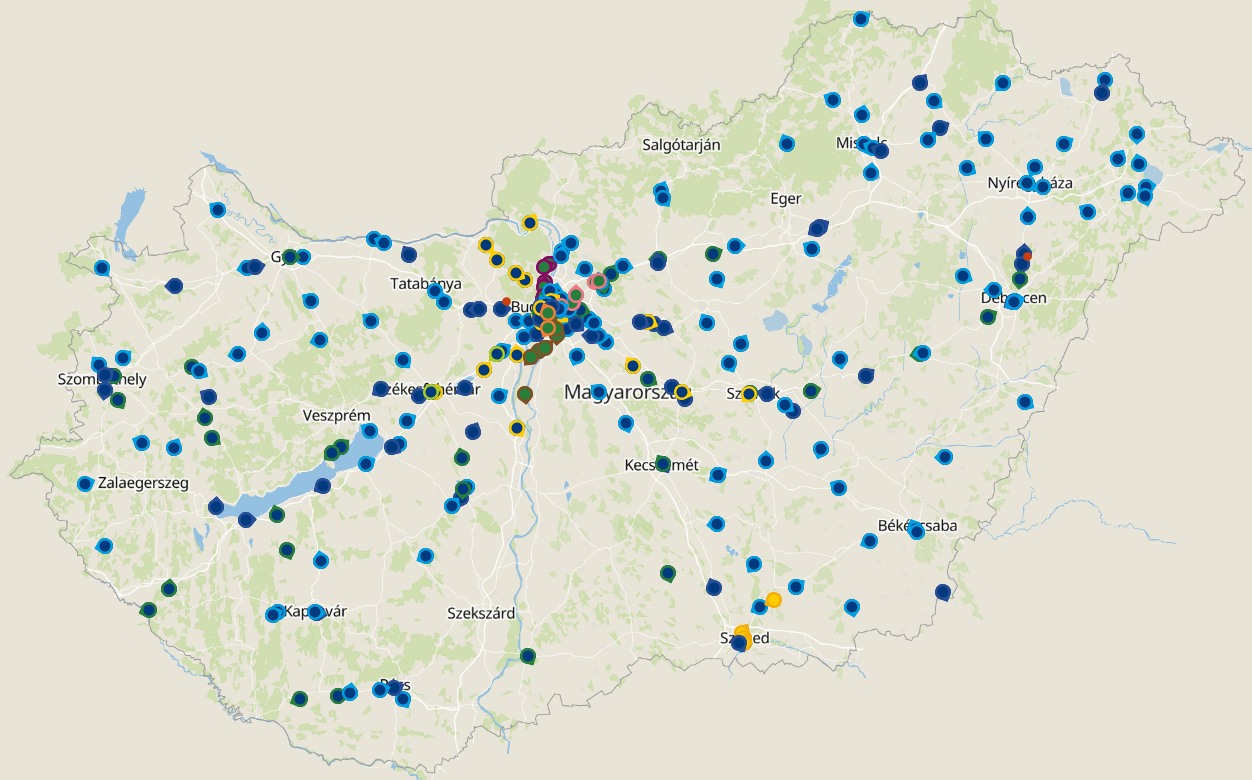
Task: Click the blue marker overlapping Békéscsaba label
Action: pyautogui.click(x=916, y=530)
